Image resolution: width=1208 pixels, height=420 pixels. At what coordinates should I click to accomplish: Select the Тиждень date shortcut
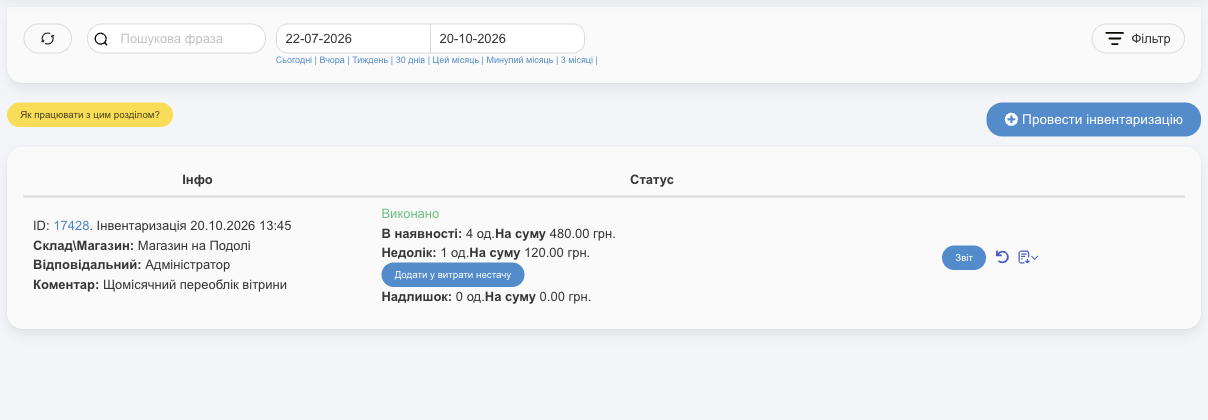[370, 61]
